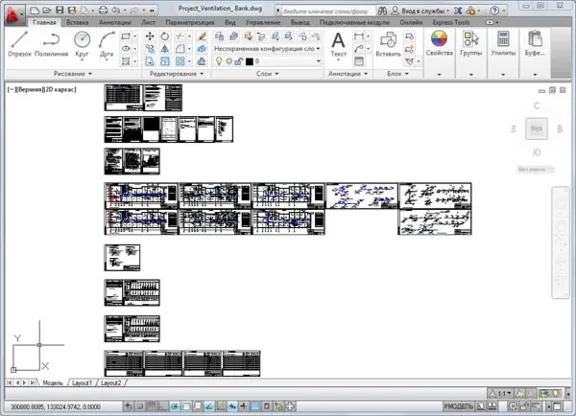Screen dimensions: 576x416
Task: Open the Свойства properties button
Action: [x=439, y=43]
